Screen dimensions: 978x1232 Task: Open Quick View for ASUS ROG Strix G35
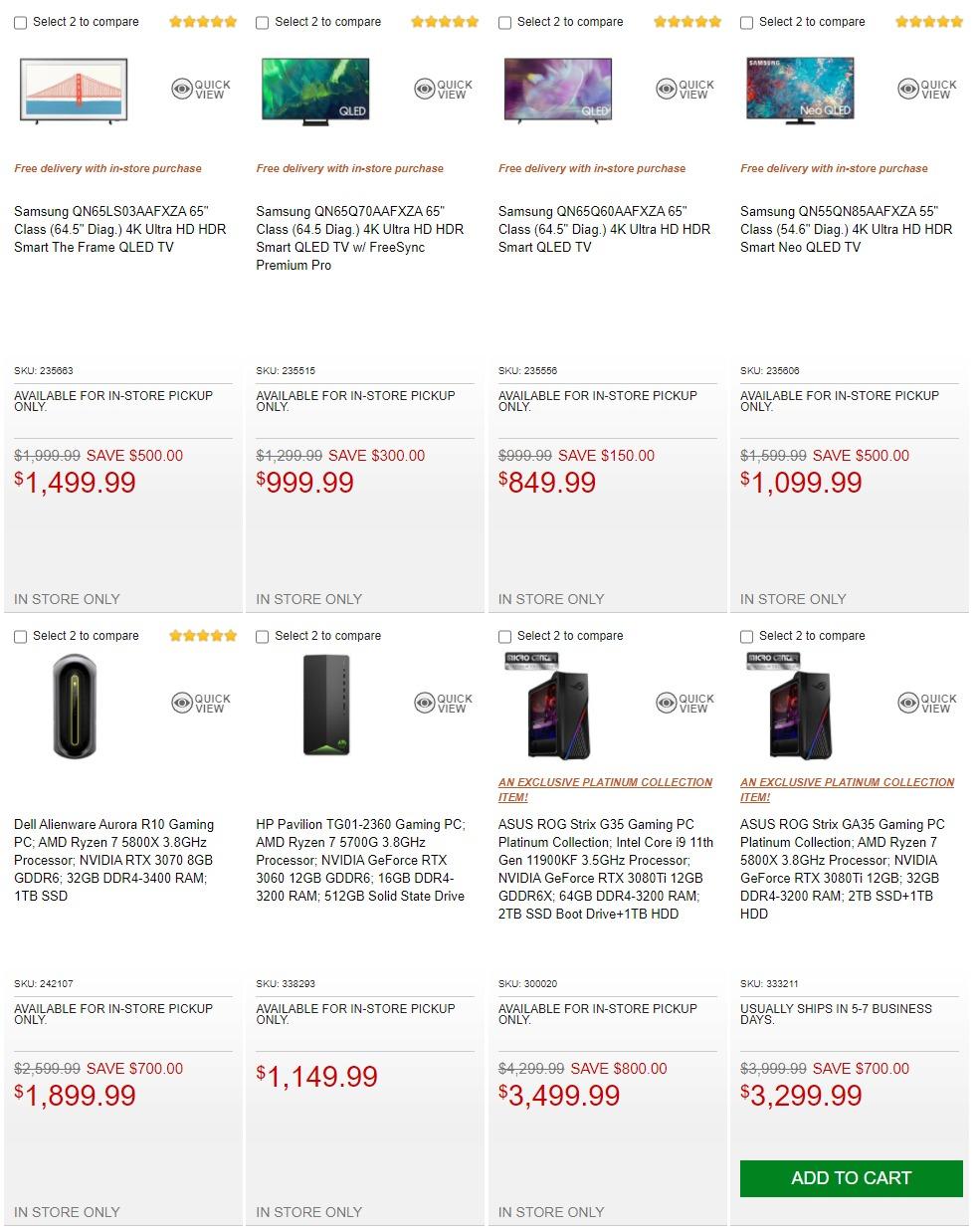coord(685,704)
